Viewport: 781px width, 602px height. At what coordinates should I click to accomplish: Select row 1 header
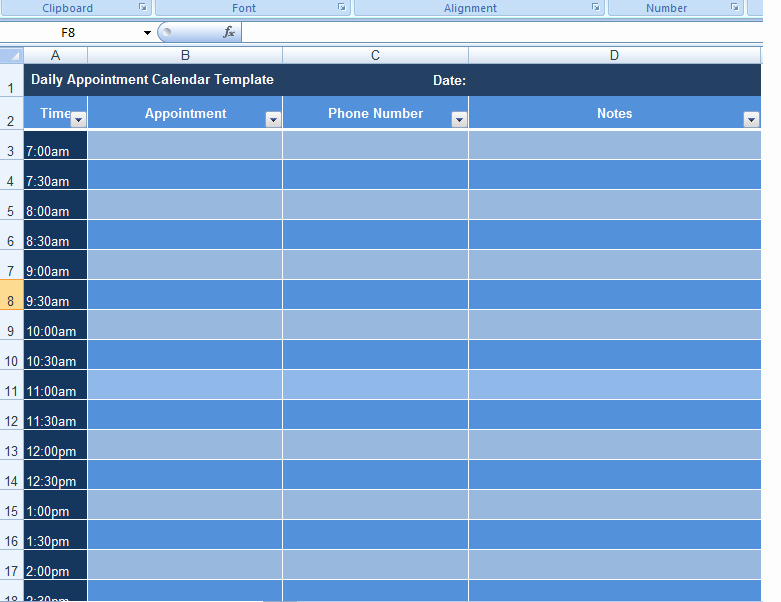point(11,80)
